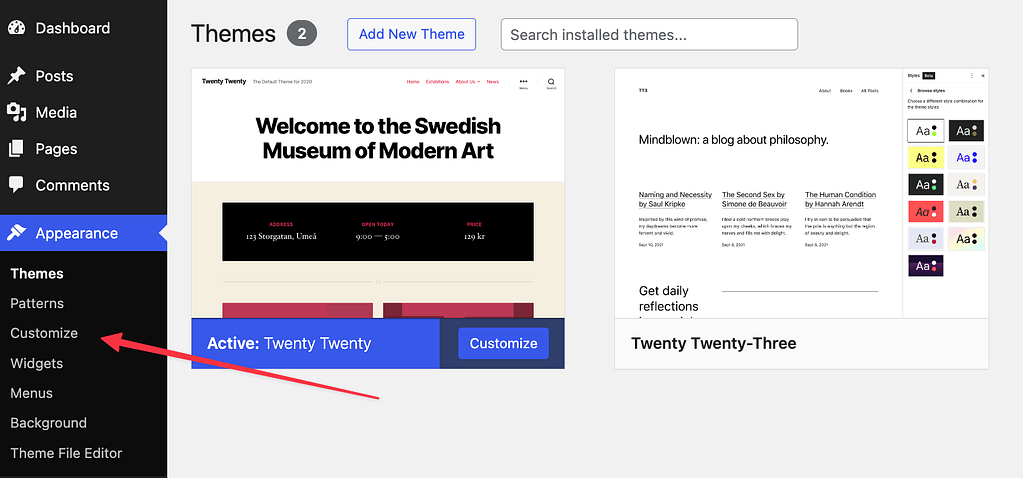Click the three-dot menu in theme preview

523,83
